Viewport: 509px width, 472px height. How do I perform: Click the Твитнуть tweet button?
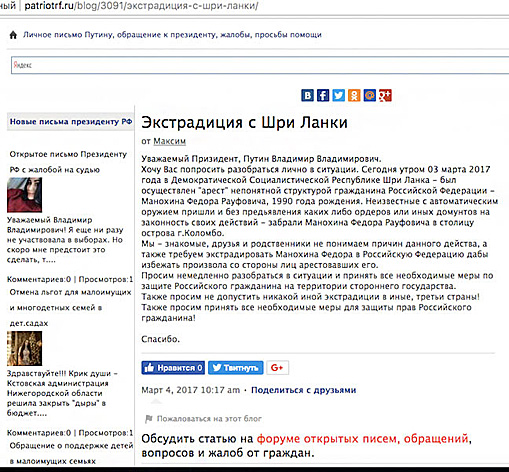[x=236, y=368]
